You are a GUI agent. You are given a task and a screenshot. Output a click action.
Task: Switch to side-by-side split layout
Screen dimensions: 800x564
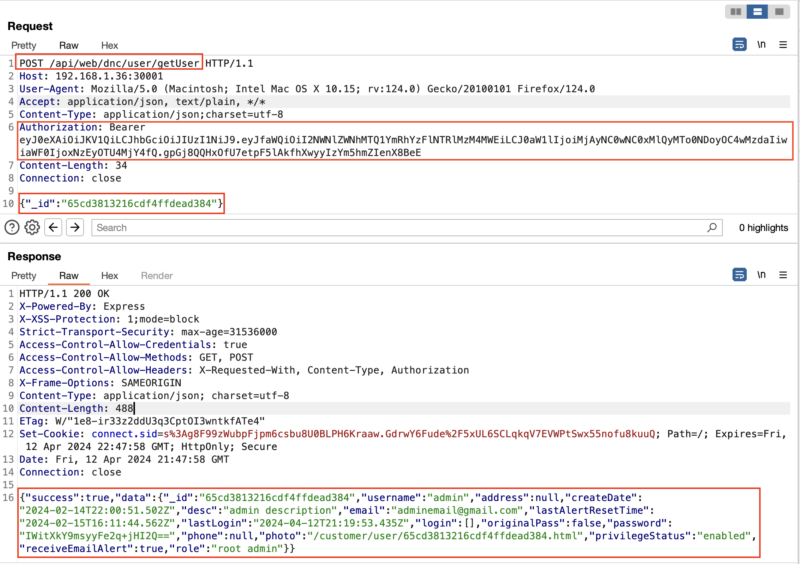click(737, 12)
